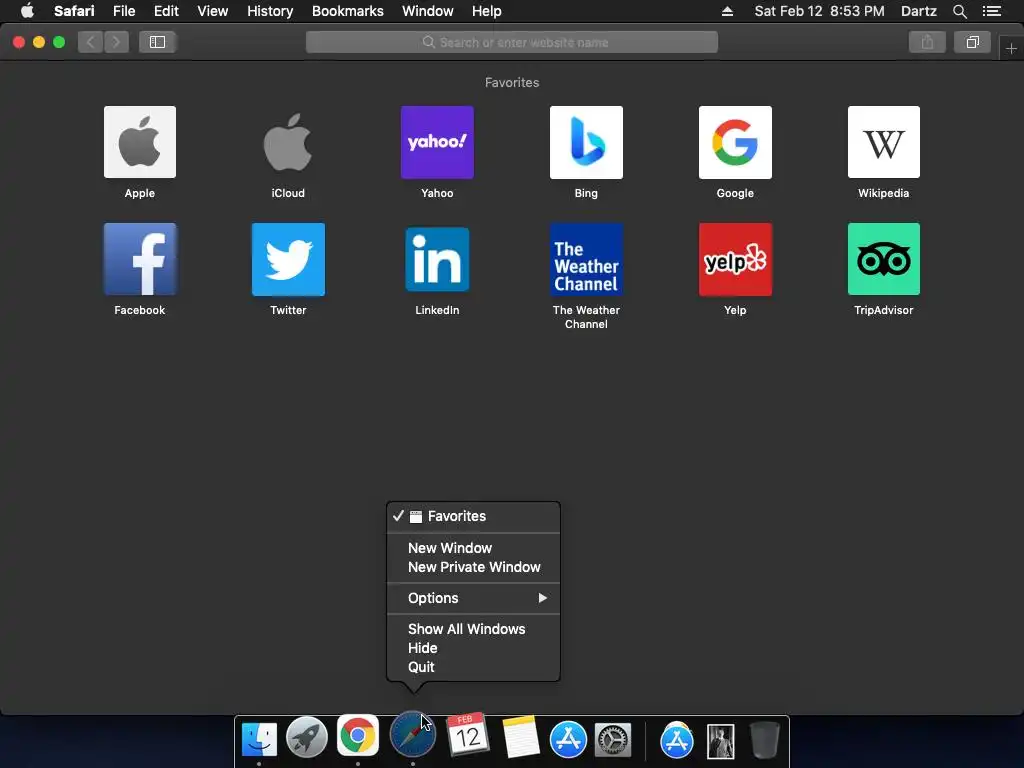Open the Safari application menu
Image resolution: width=1024 pixels, height=768 pixels.
[74, 11]
